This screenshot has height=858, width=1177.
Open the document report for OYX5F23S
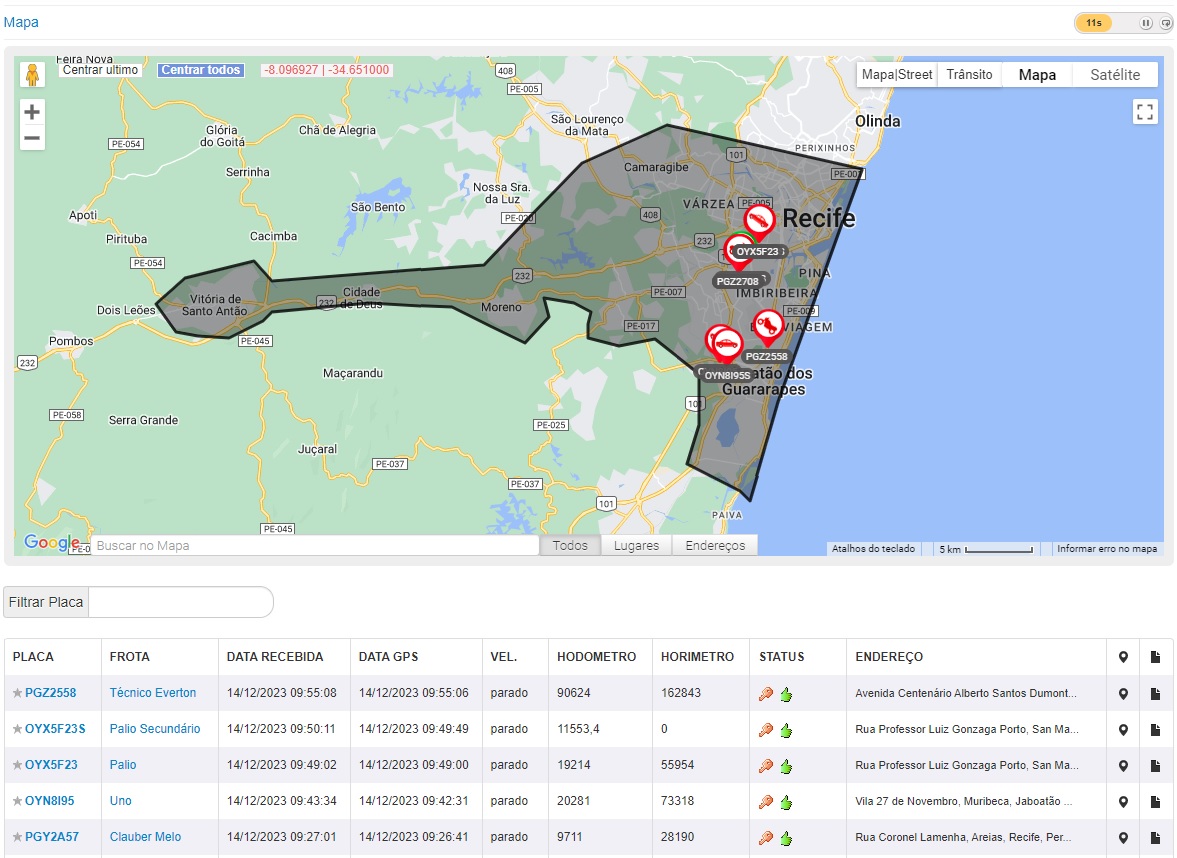click(x=1155, y=730)
